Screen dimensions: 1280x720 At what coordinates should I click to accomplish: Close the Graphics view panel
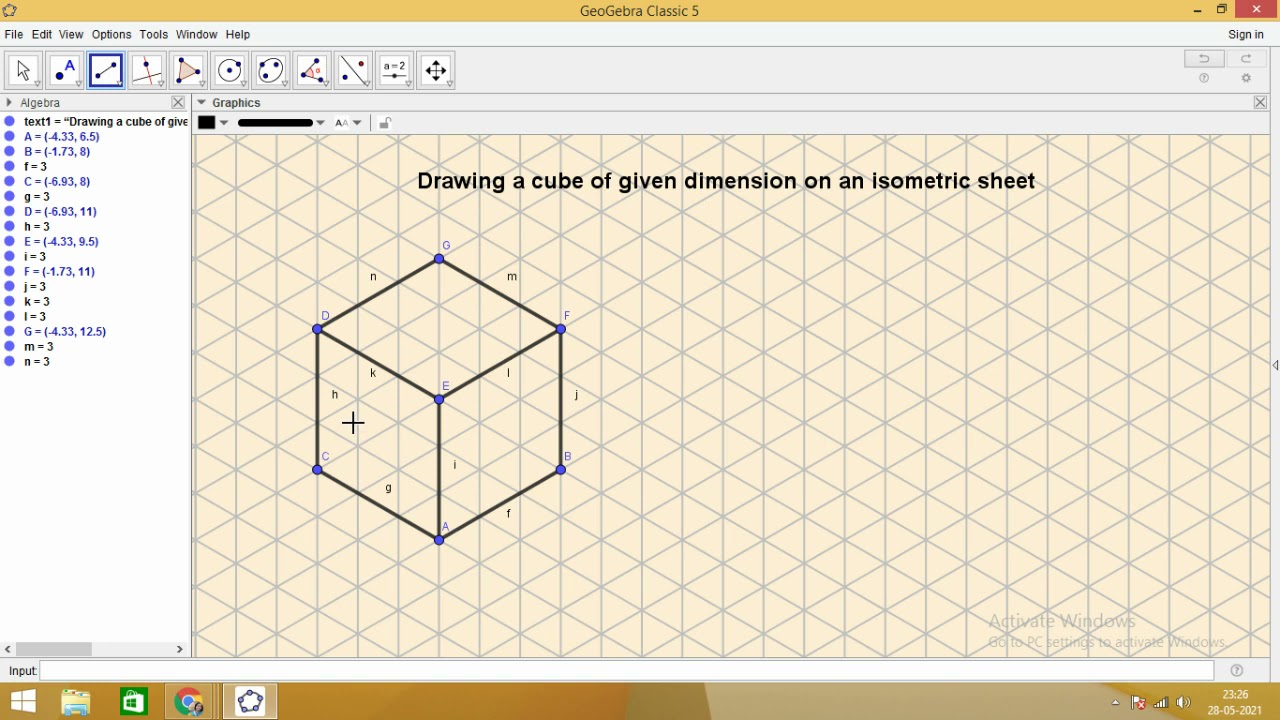[1260, 102]
